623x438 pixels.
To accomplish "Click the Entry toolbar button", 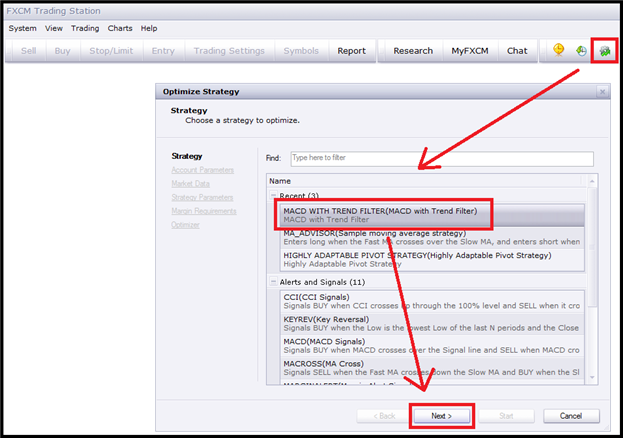I will click(x=163, y=51).
